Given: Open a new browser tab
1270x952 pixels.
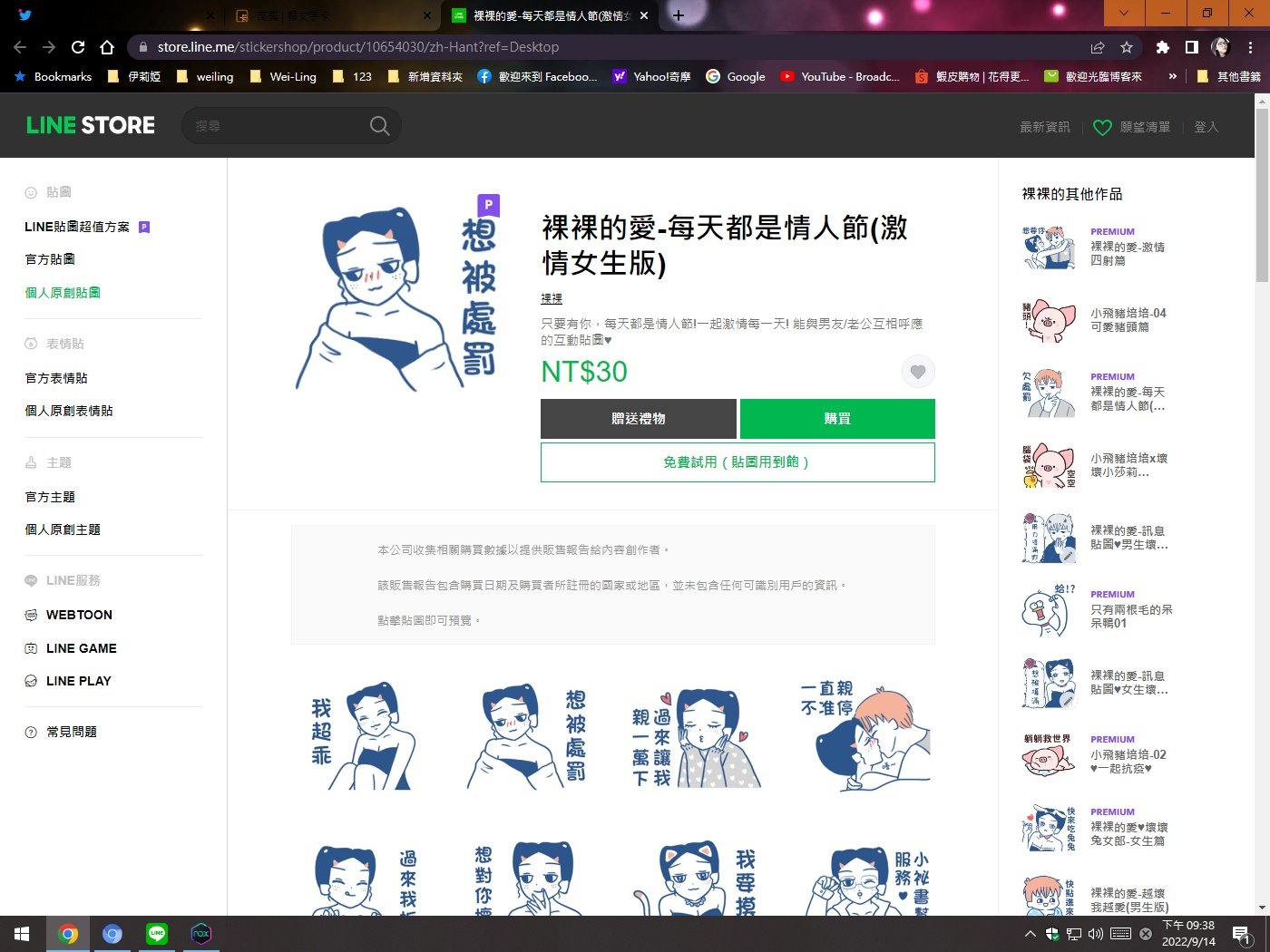Looking at the screenshot, I should 678,15.
